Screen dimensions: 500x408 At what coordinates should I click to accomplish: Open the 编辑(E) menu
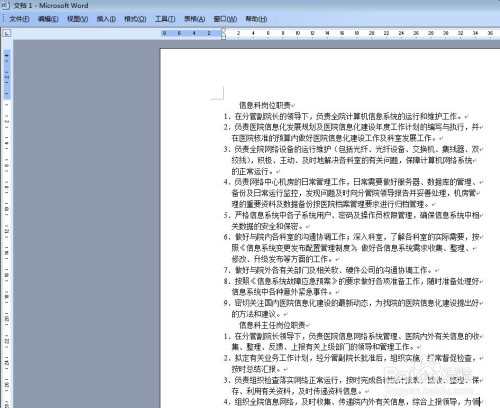click(x=48, y=19)
